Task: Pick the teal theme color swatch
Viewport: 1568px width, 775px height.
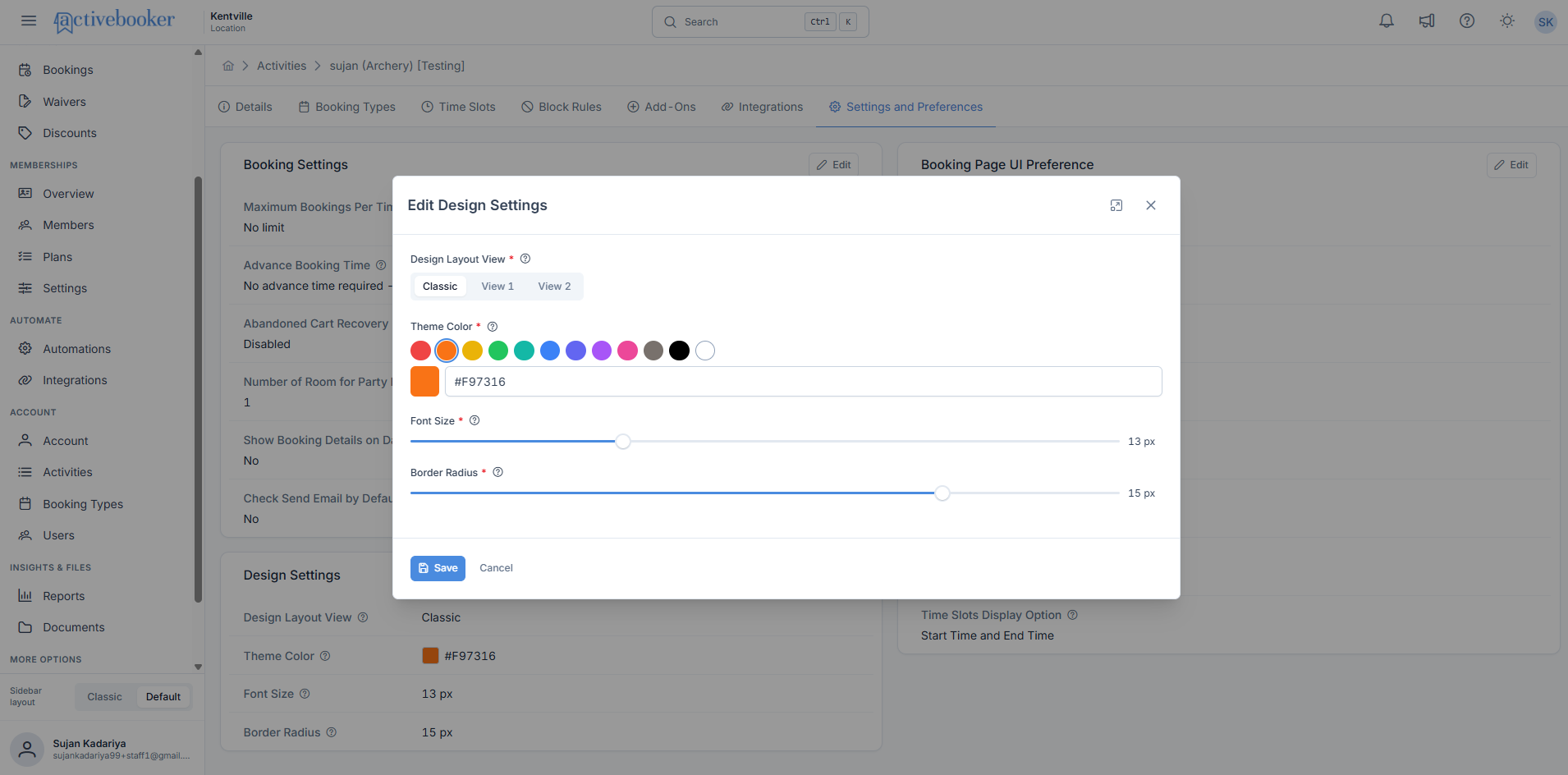Action: pyautogui.click(x=524, y=351)
